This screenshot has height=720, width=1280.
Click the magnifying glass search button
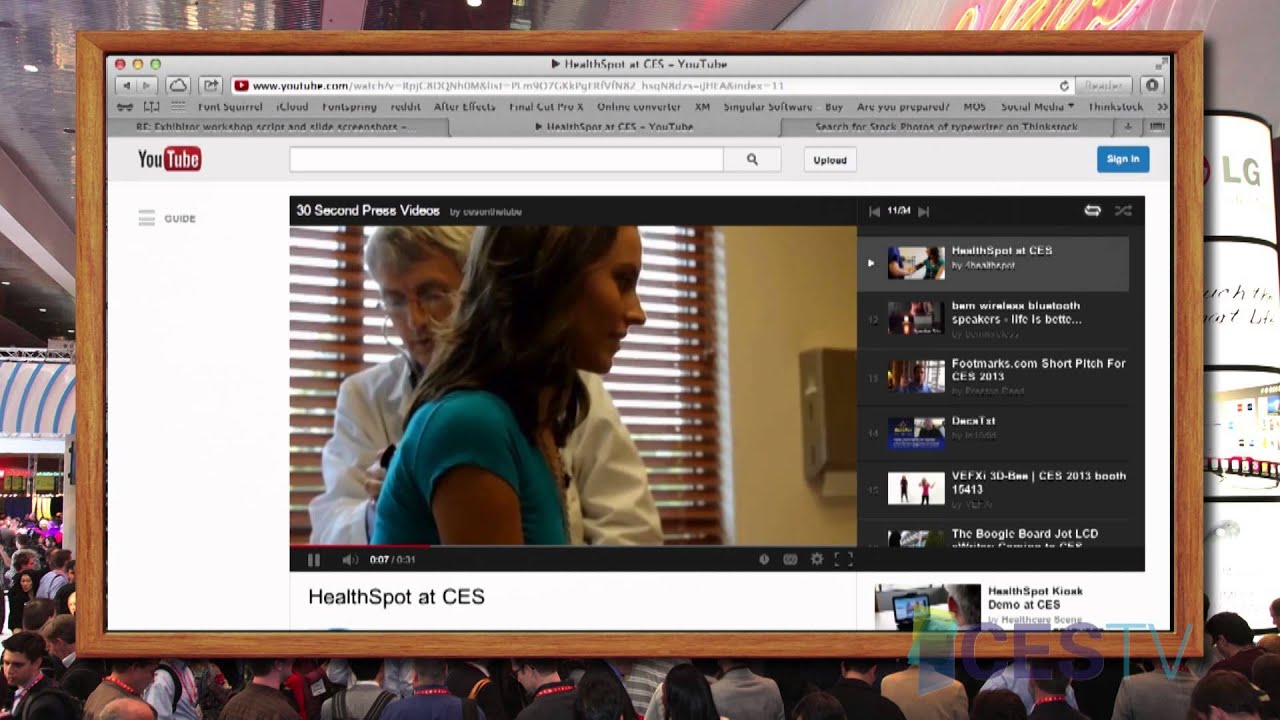[752, 160]
